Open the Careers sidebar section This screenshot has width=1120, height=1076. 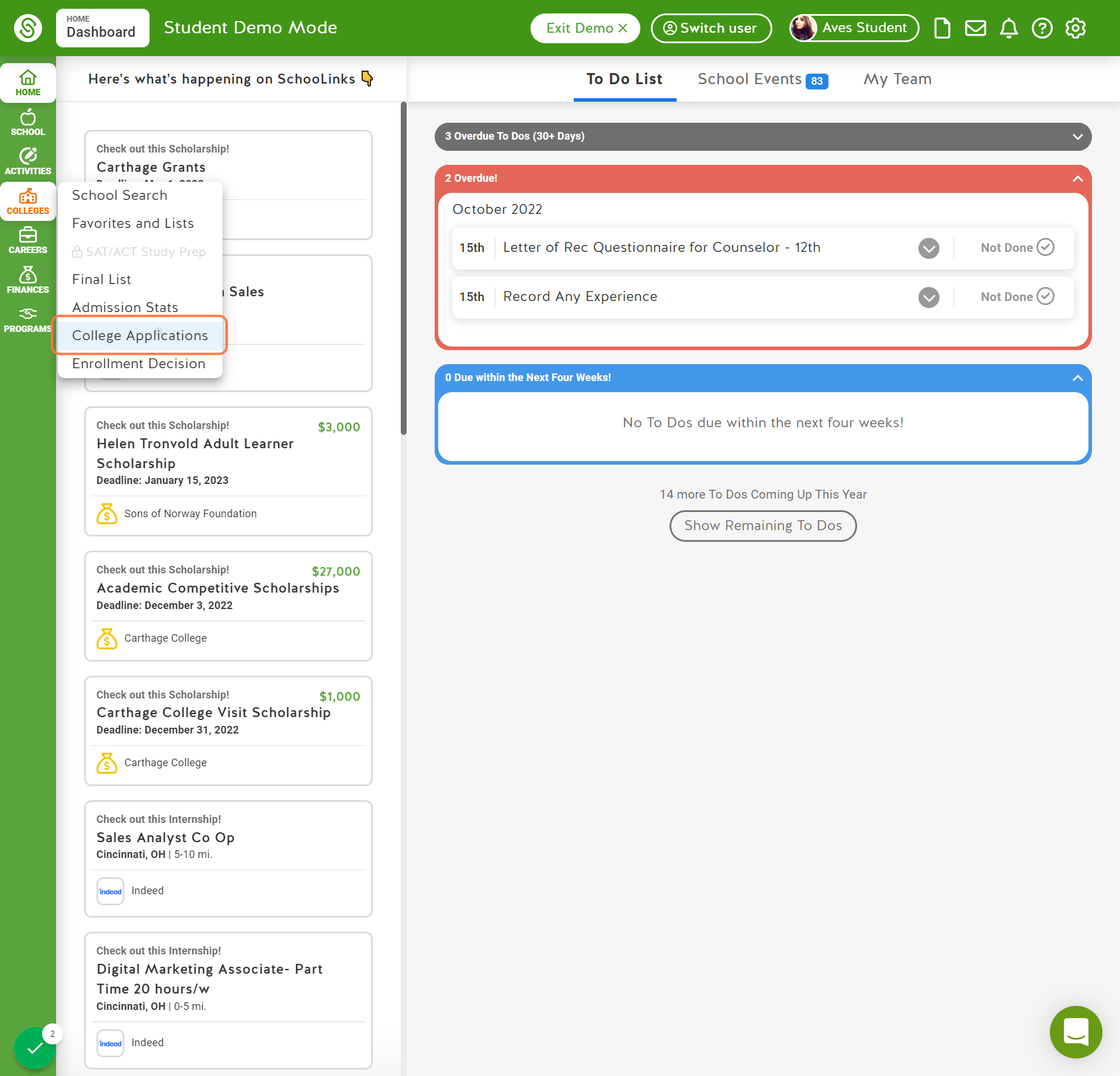28,241
